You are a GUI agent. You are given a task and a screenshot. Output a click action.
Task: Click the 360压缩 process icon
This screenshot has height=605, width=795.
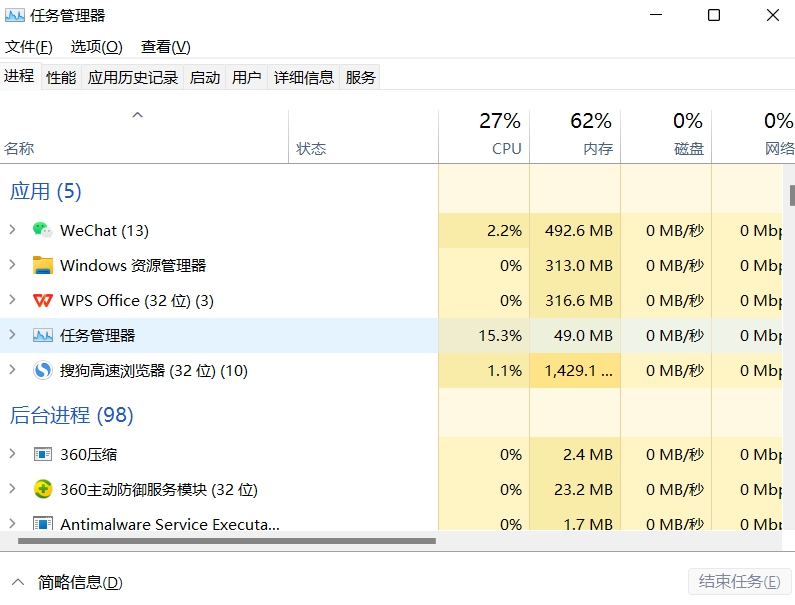[x=42, y=454]
